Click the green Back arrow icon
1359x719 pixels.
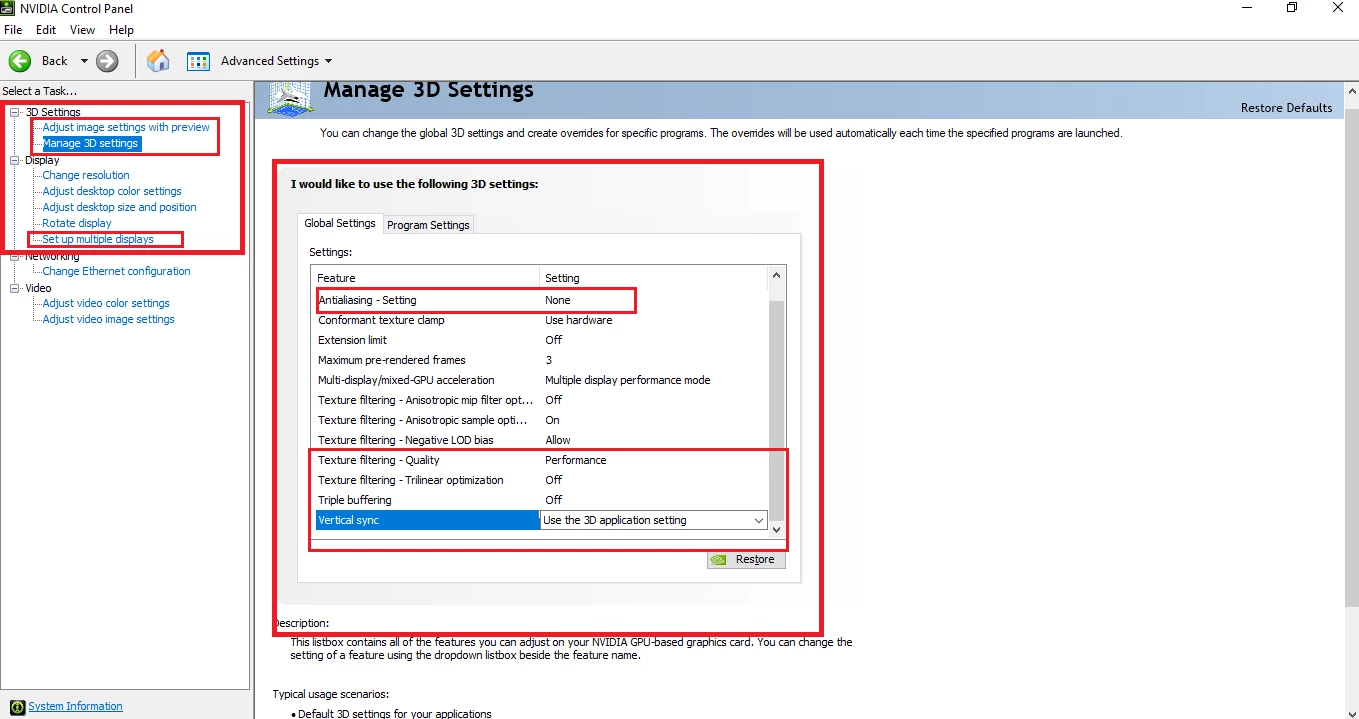[x=20, y=61]
